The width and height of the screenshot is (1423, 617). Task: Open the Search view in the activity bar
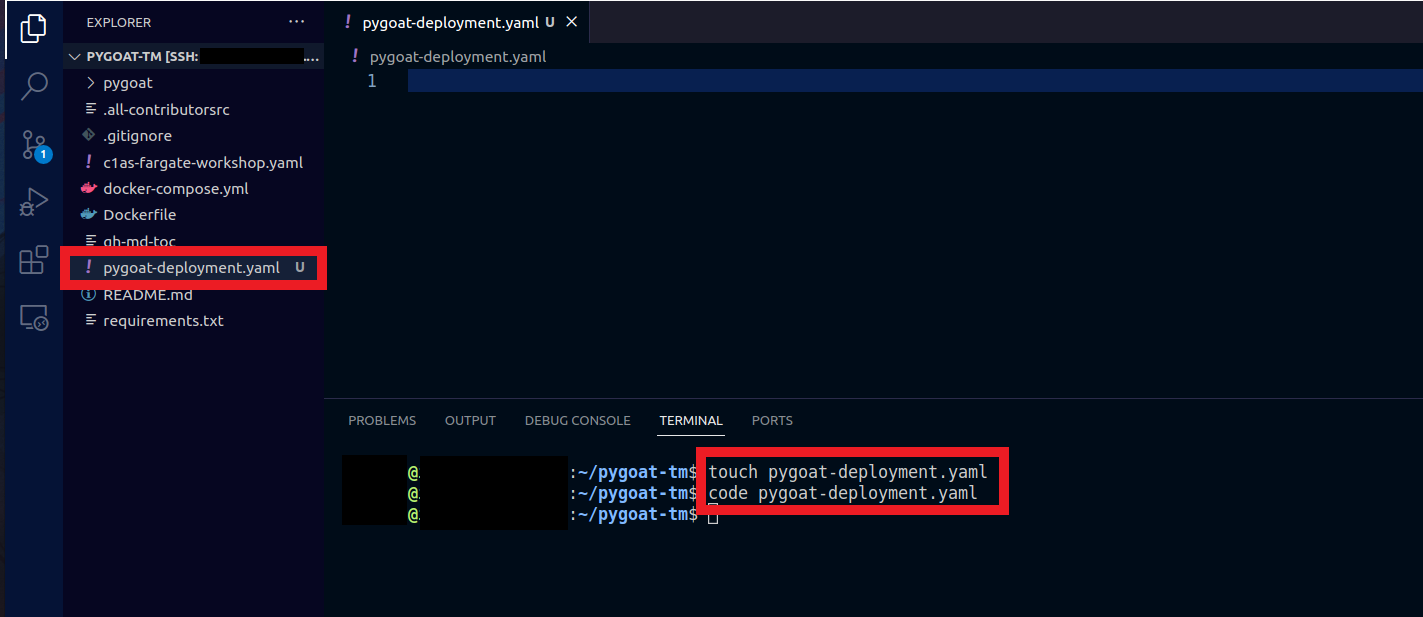[34, 86]
